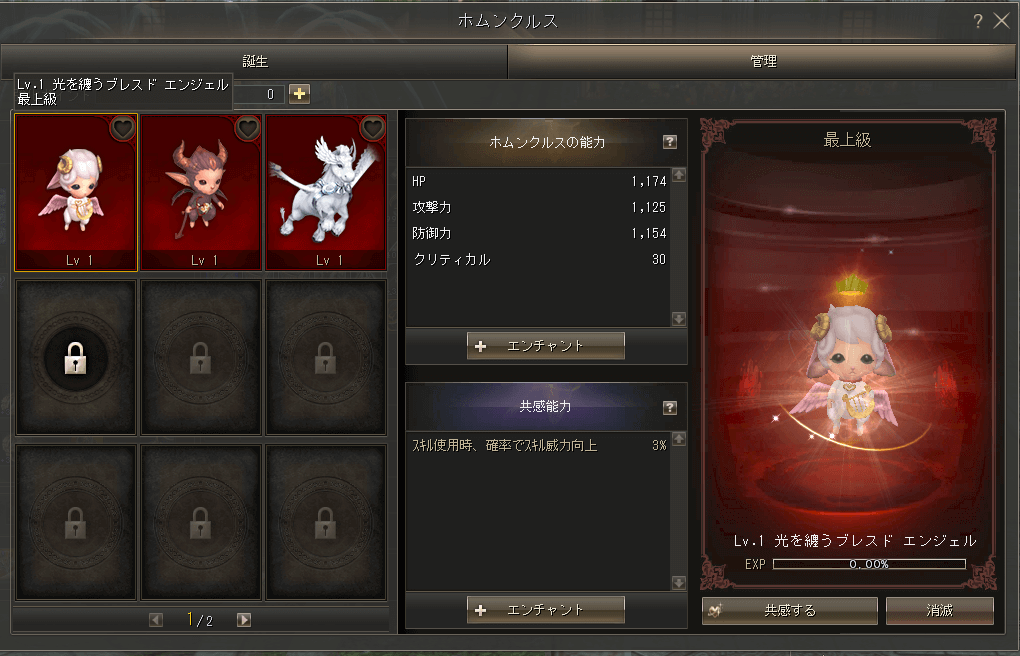The height and width of the screenshot is (656, 1020).
Task: Click the highlighted padlock slot to unlock
Action: [75, 358]
